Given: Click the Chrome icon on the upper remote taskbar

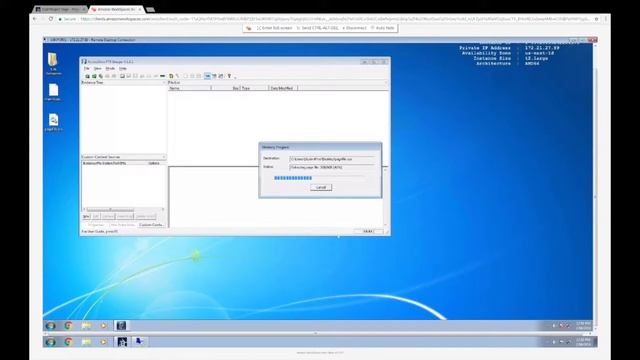Looking at the screenshot, I should (69, 326).
